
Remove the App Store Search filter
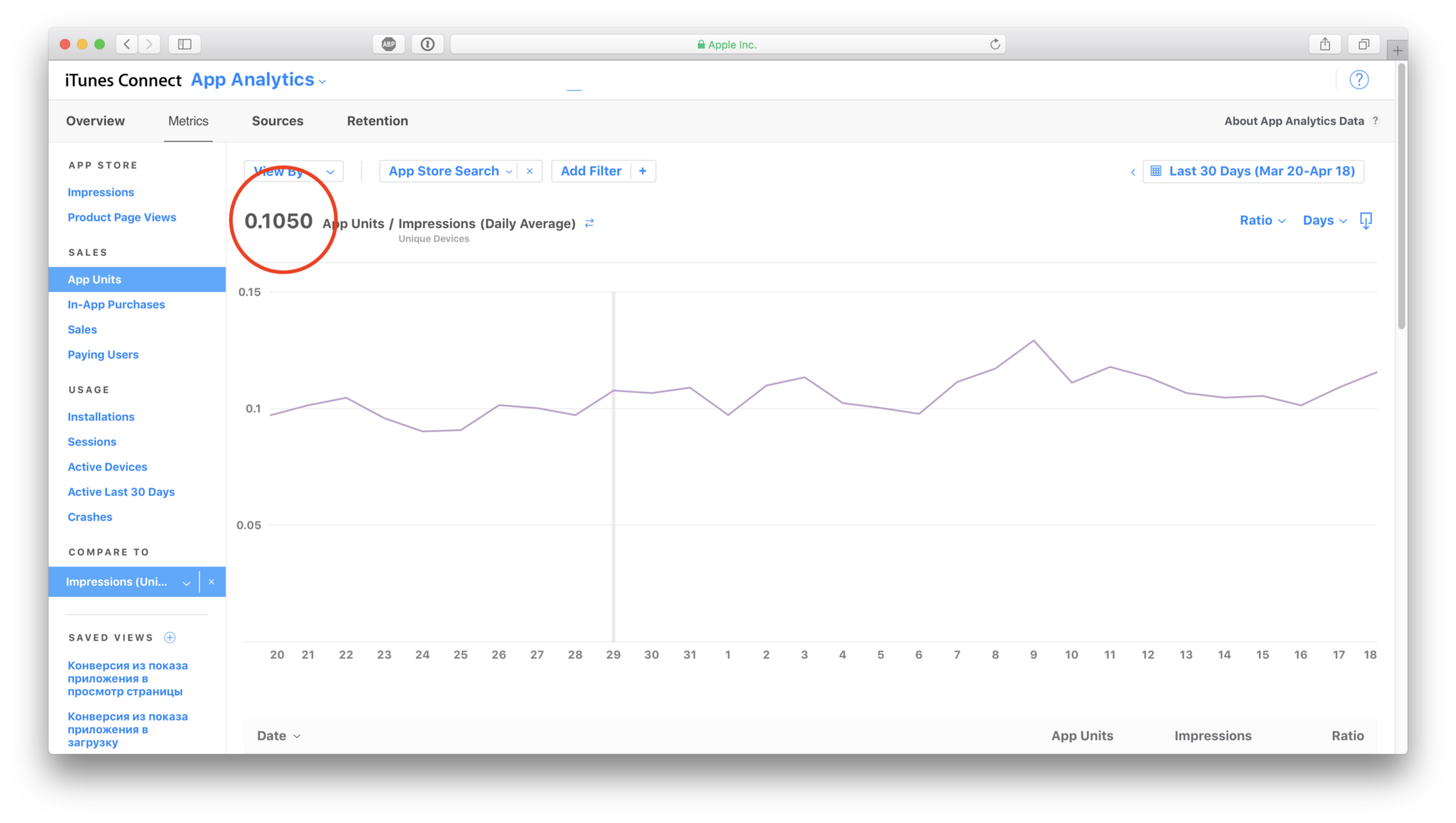point(529,171)
